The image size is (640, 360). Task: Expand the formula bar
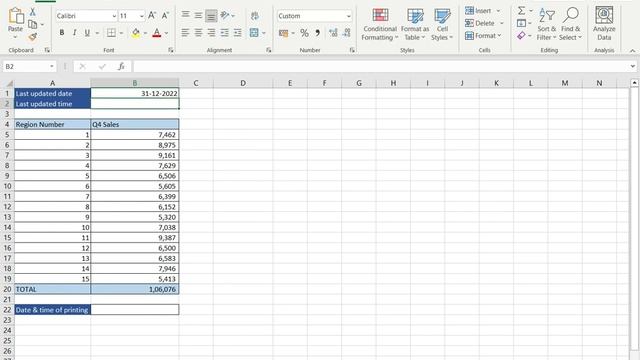point(633,66)
